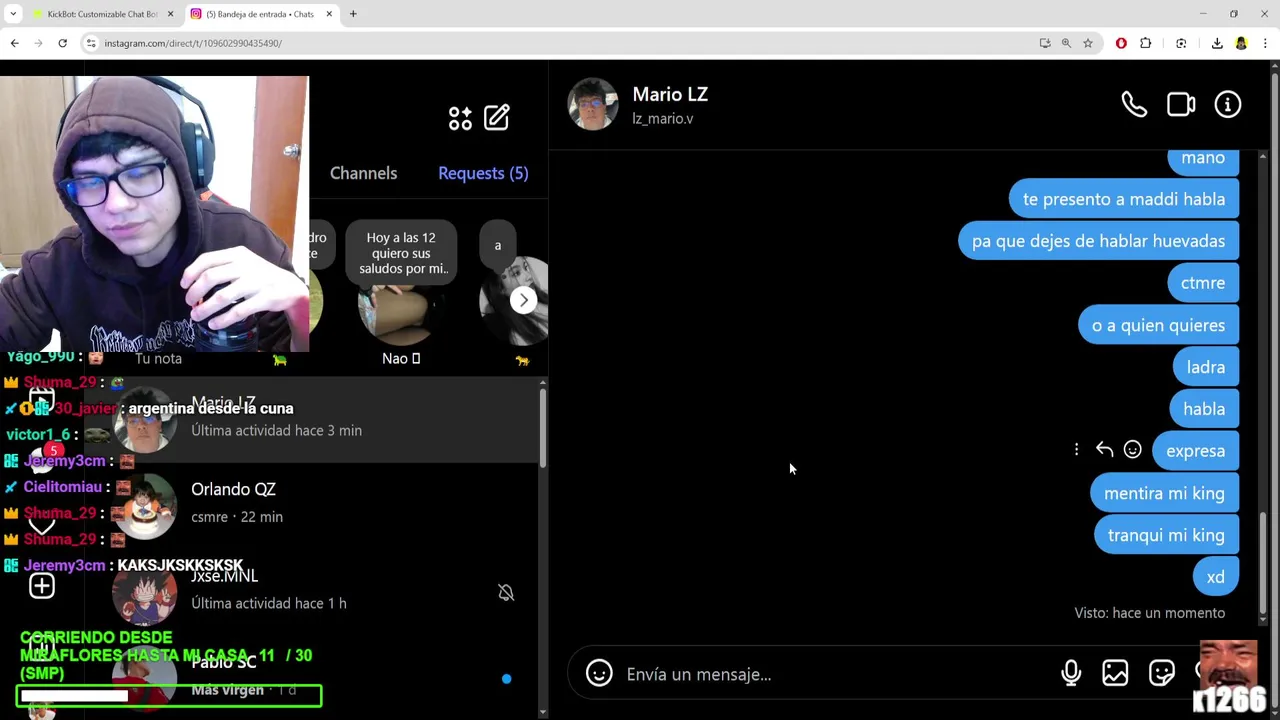
Task: Switch to the Channels tab
Action: click(363, 173)
